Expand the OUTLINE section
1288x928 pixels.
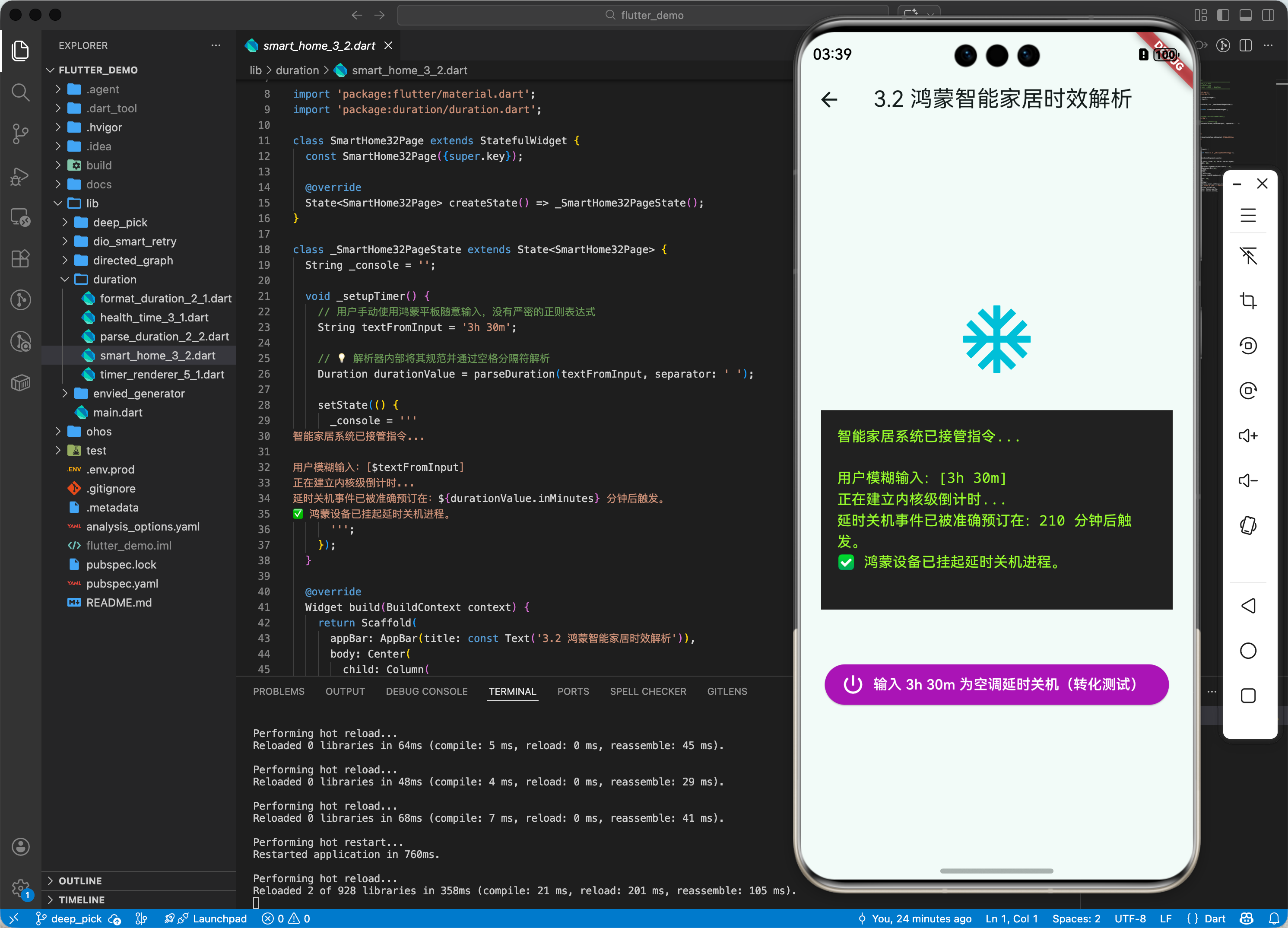80,880
